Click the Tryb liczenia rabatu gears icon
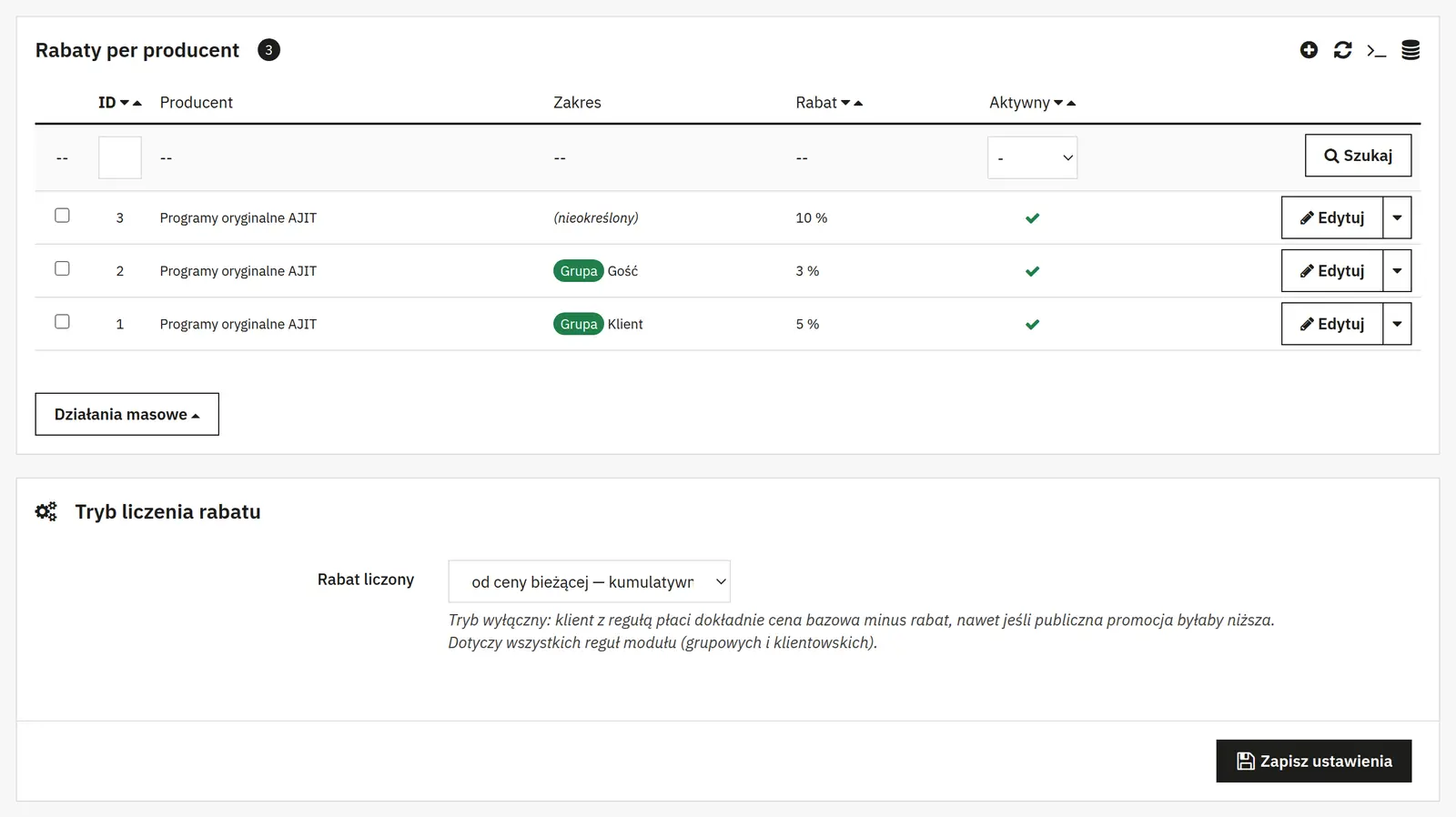 click(x=46, y=511)
